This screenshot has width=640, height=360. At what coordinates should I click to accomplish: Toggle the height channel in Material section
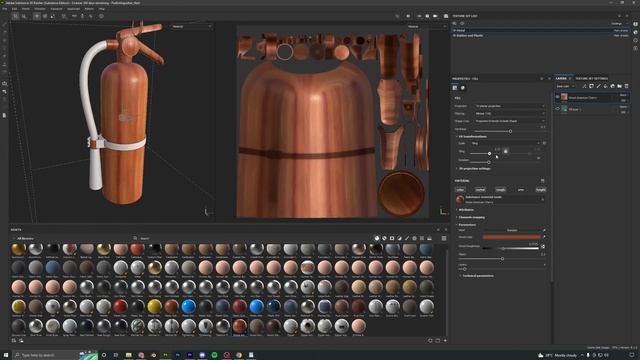click(541, 189)
